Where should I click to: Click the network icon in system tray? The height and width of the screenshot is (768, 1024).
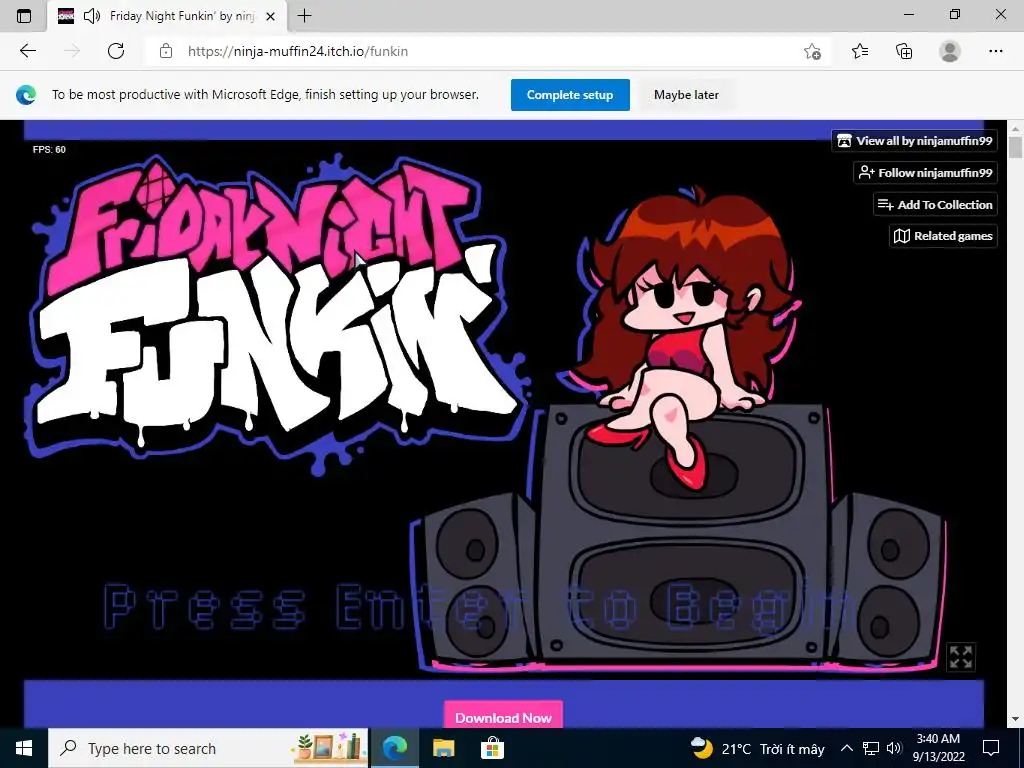pos(871,748)
